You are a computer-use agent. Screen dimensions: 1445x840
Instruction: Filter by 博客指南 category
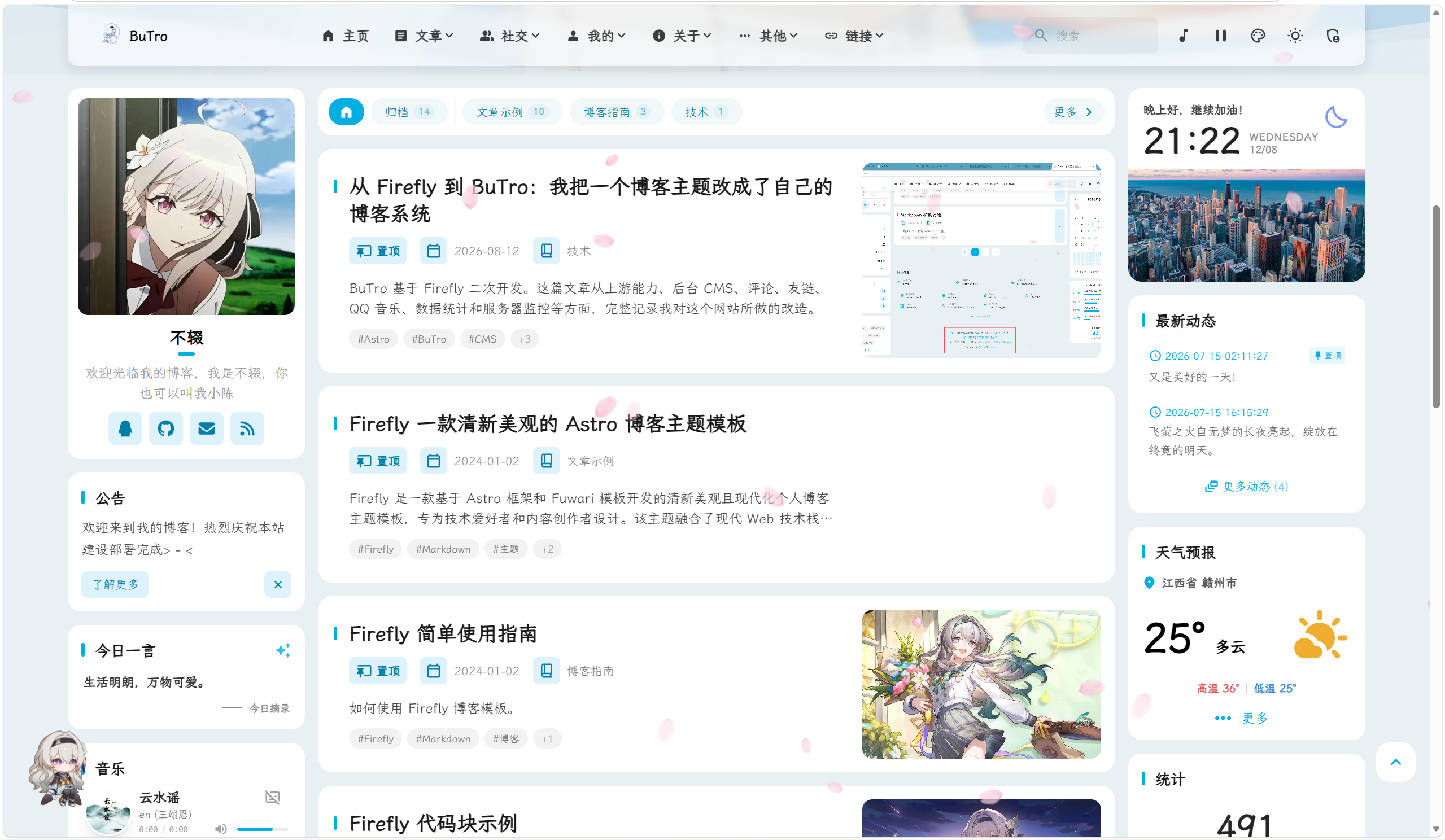(x=617, y=112)
